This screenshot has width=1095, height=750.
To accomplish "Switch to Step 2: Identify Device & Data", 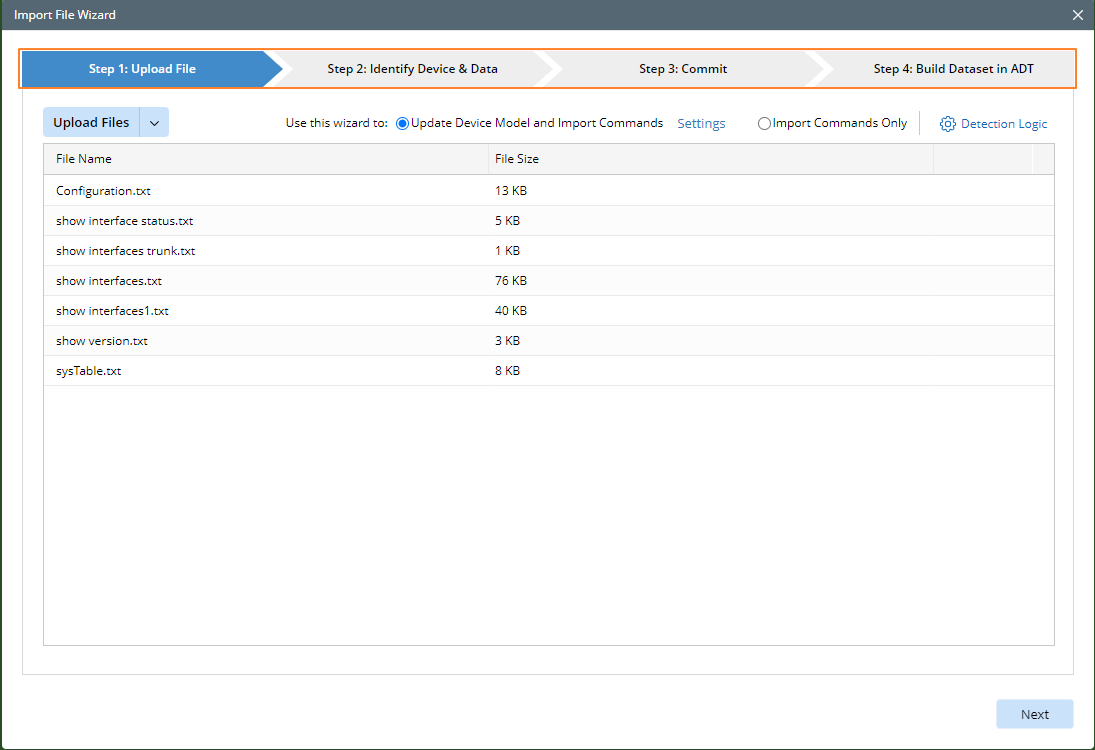I will pos(413,68).
